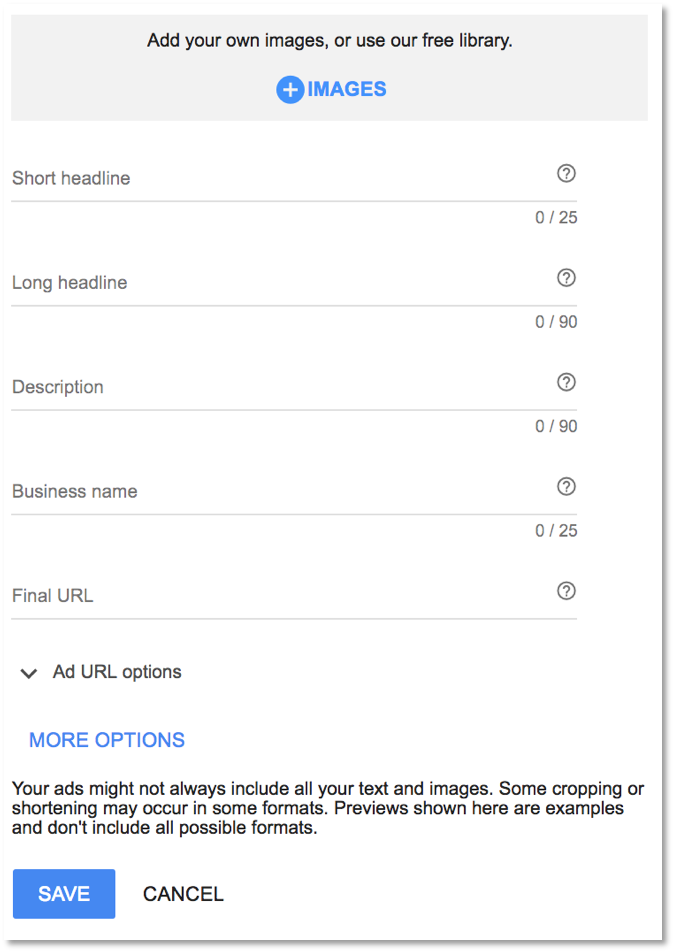Image resolution: width=674 pixels, height=952 pixels.
Task: Click the ad format disclaimer text
Action: pyautogui.click(x=328, y=807)
